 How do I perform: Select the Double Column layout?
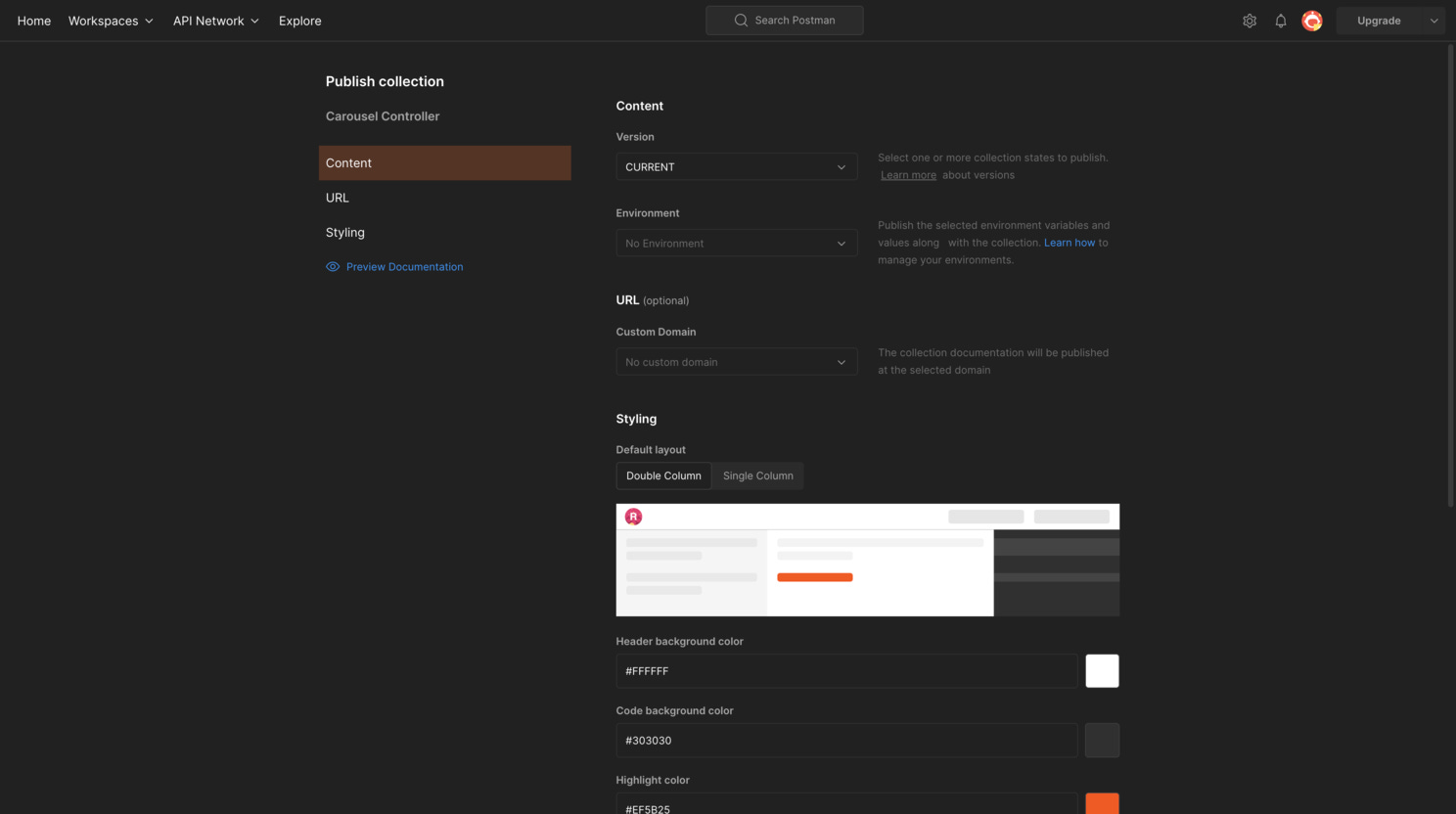(663, 476)
